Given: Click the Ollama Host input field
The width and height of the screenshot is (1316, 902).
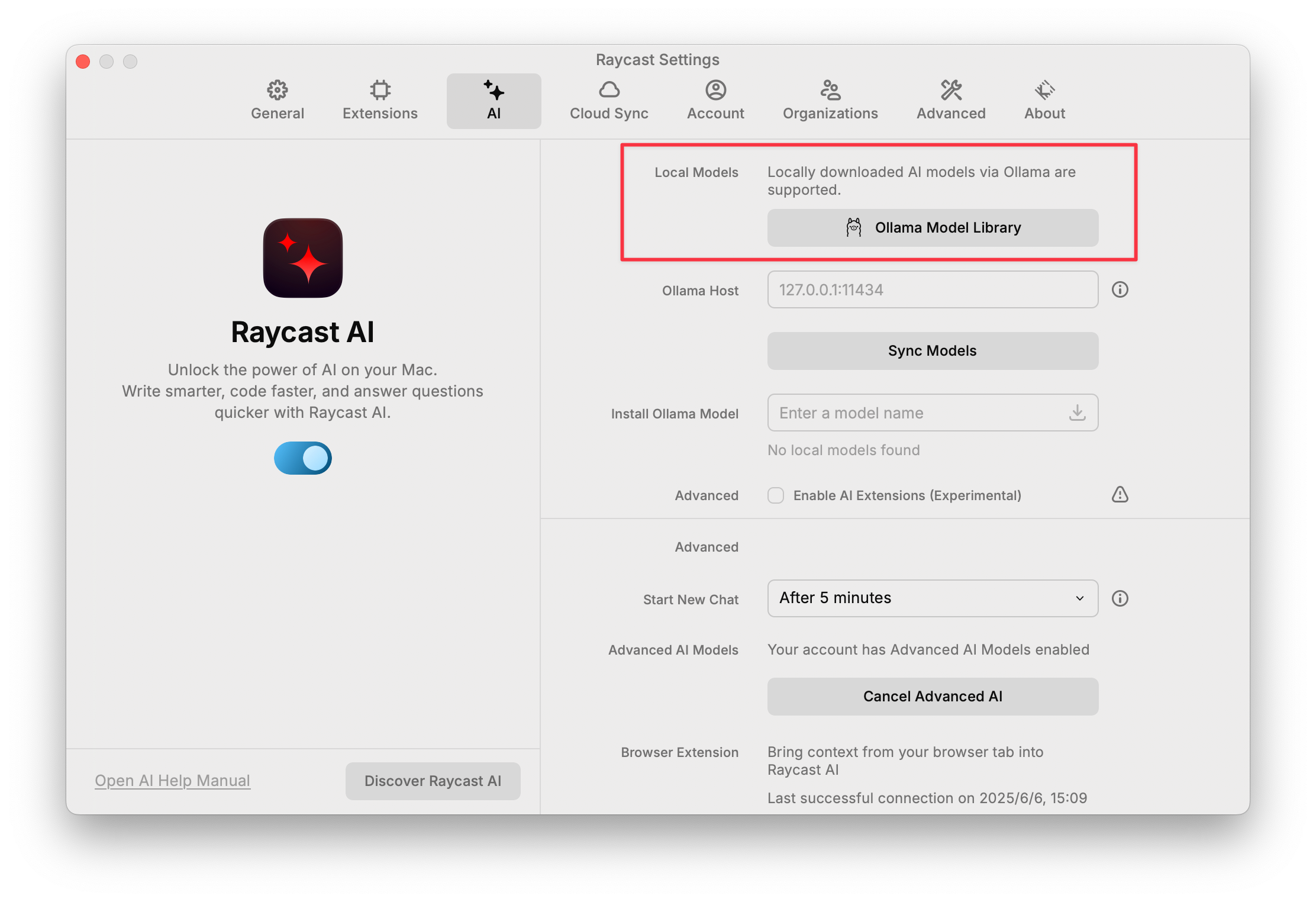Looking at the screenshot, I should pyautogui.click(x=933, y=289).
